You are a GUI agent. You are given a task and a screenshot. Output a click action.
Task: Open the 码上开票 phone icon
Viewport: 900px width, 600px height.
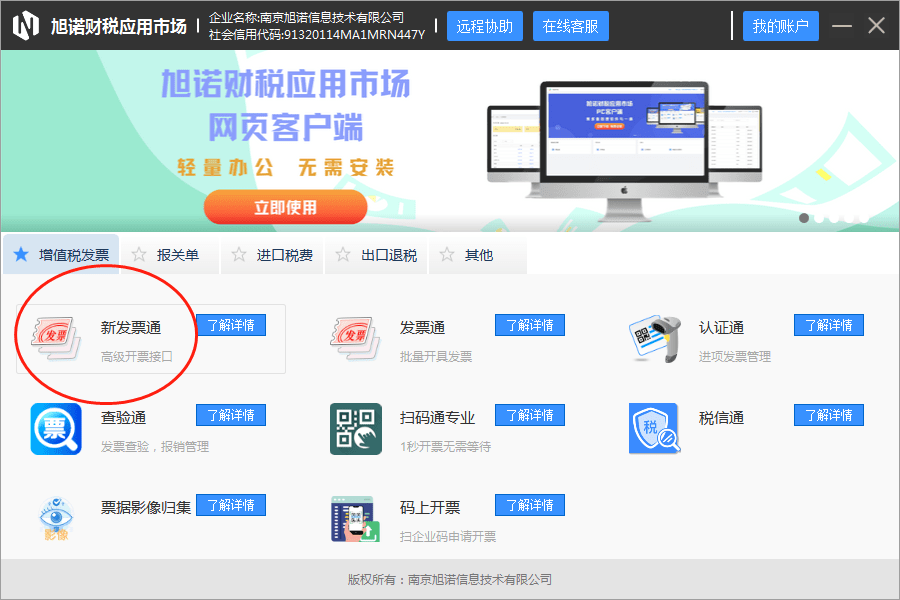[354, 517]
